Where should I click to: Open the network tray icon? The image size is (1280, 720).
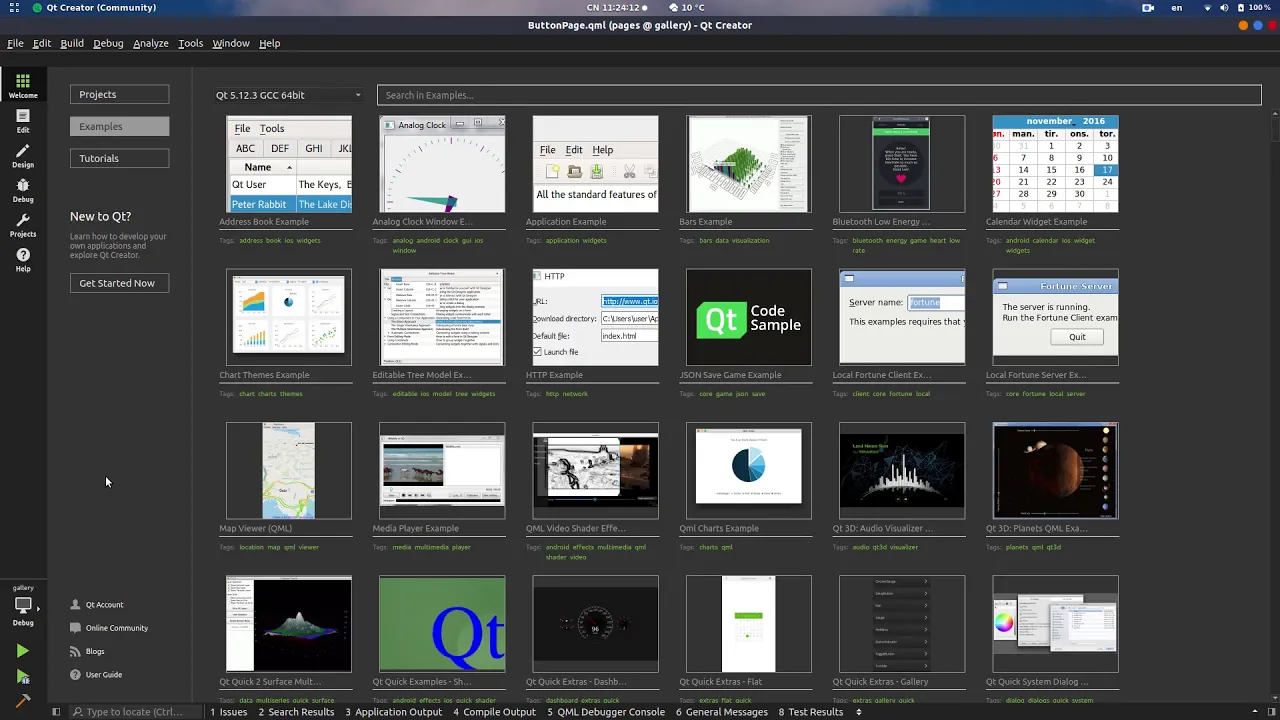coord(1207,7)
